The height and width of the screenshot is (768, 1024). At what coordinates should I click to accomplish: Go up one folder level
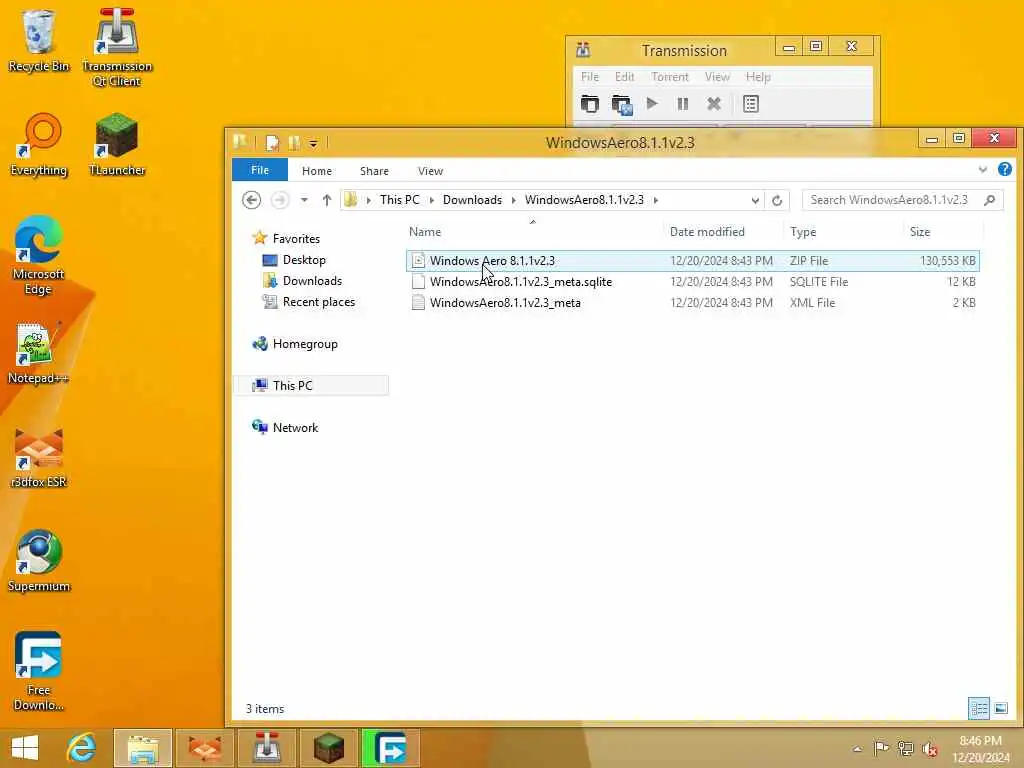327,200
